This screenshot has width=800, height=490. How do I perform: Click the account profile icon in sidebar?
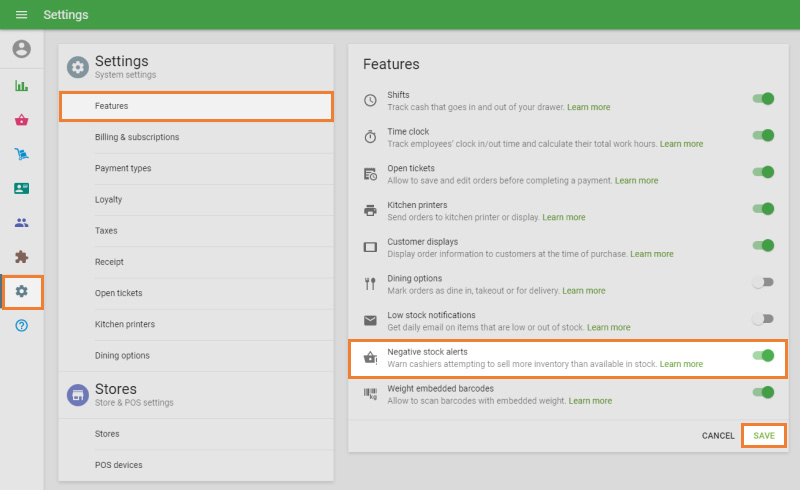(21, 49)
